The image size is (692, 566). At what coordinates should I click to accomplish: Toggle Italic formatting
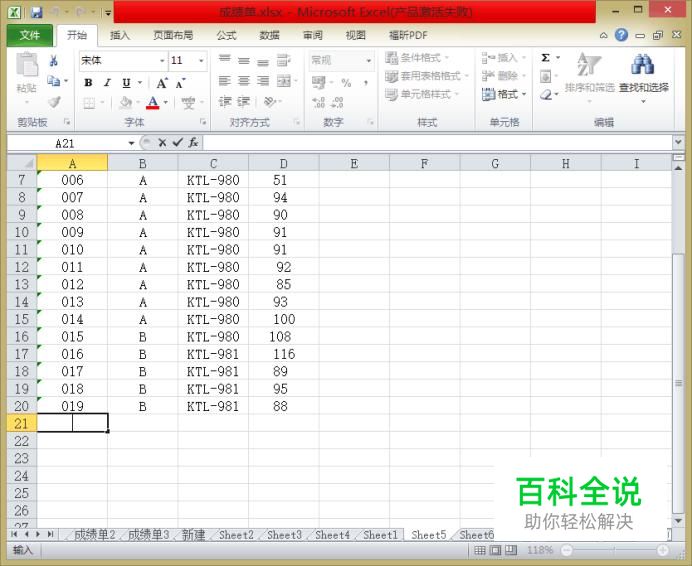point(107,83)
